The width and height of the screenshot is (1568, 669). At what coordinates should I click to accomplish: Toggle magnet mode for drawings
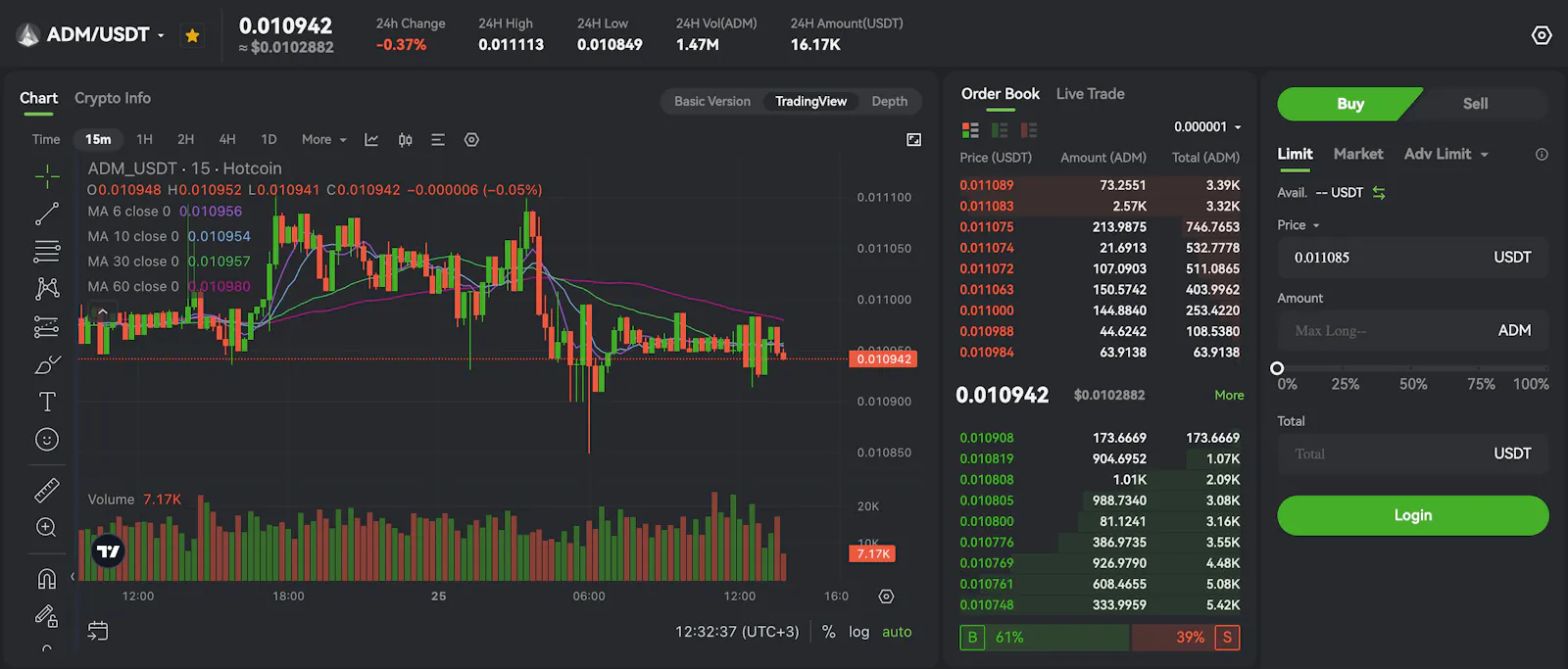[47, 579]
